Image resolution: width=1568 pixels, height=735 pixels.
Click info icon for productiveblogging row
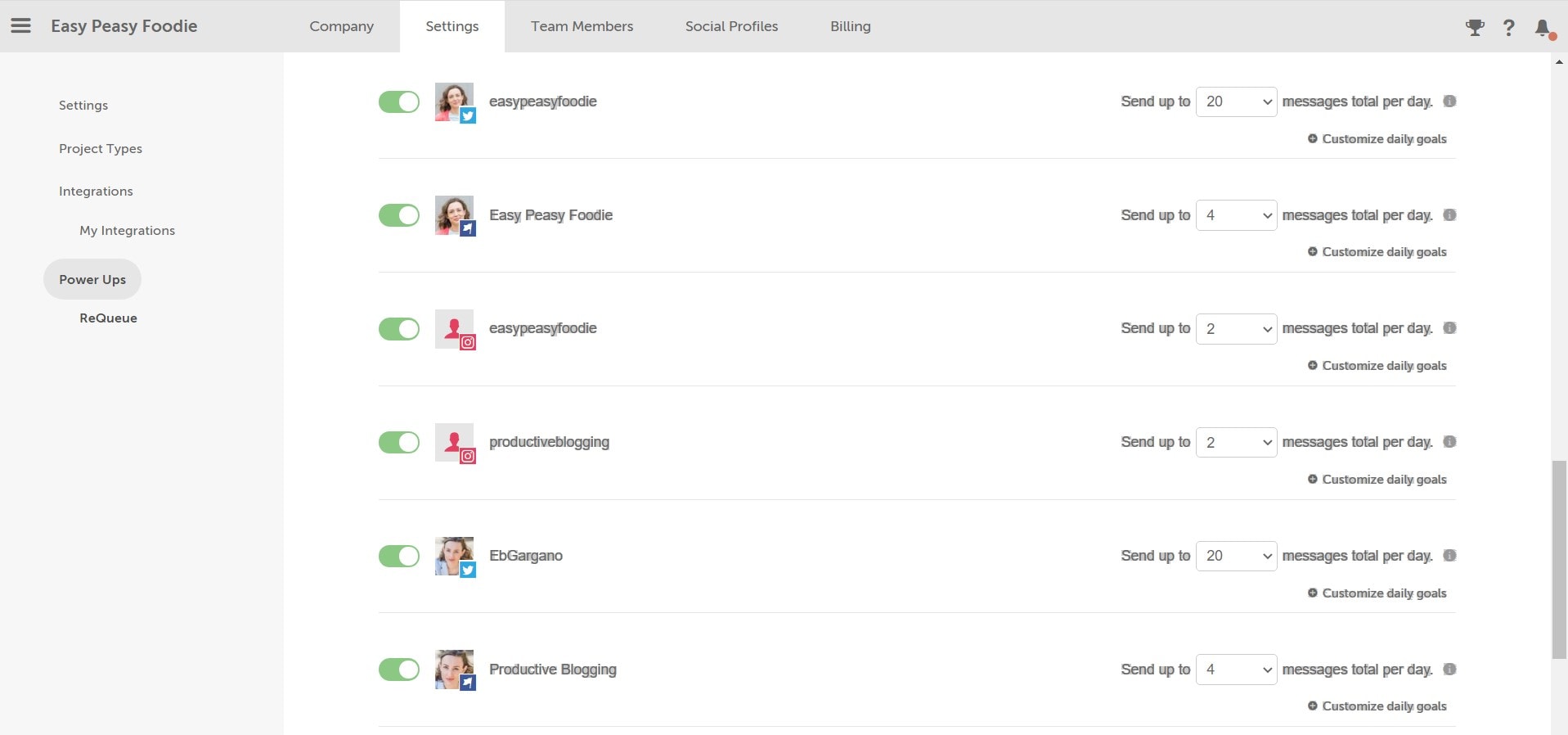click(x=1449, y=442)
